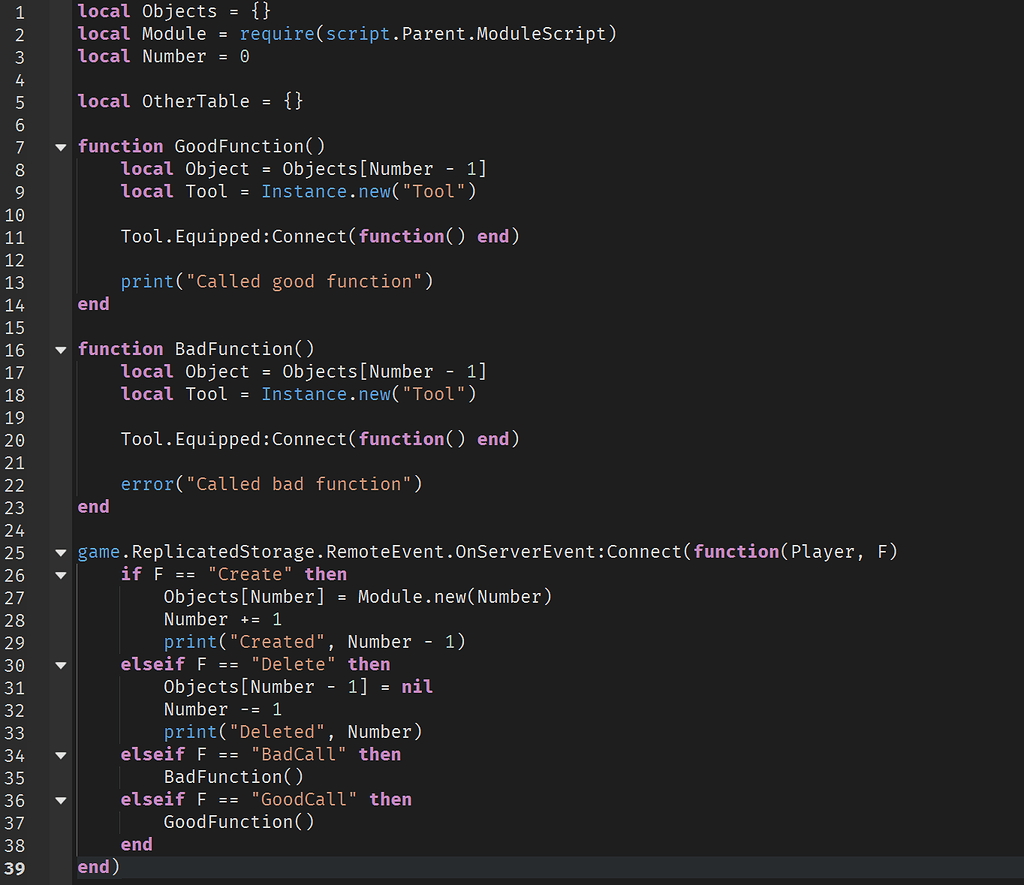
Task: Place cursor on ModuleScript in line 2
Action: pyautogui.click(x=541, y=34)
